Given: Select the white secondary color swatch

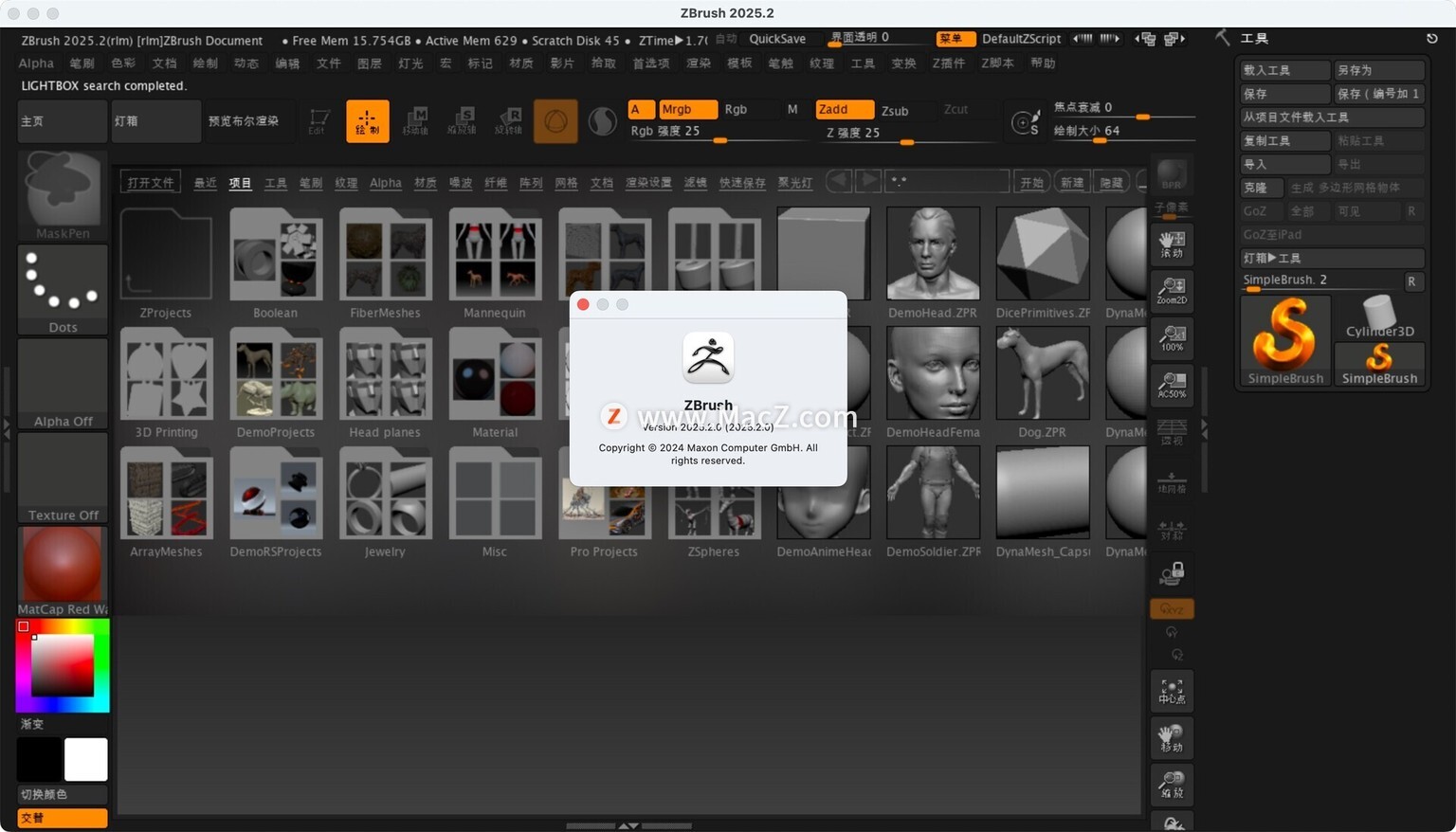Looking at the screenshot, I should (85, 759).
